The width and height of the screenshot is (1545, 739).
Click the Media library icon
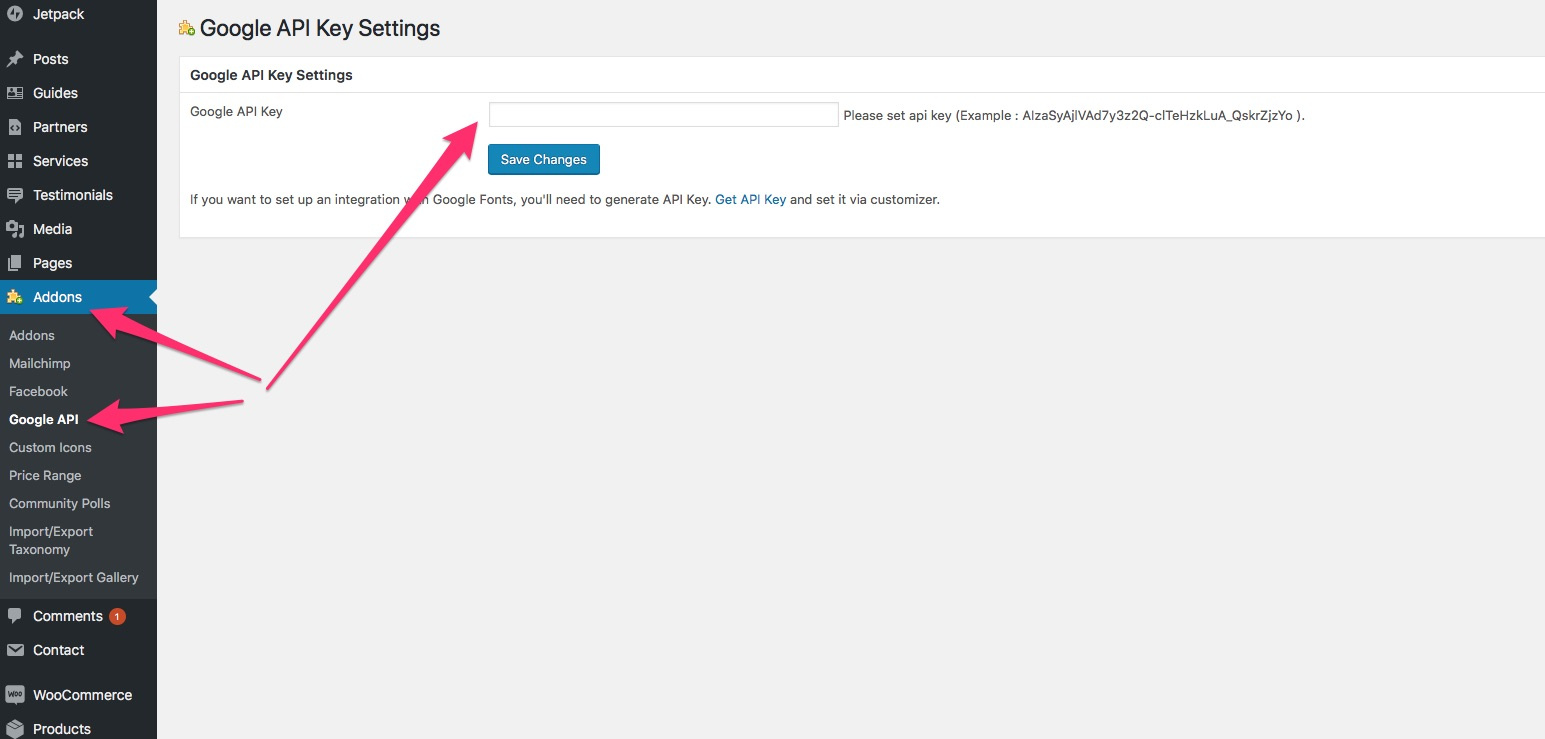coord(15,229)
